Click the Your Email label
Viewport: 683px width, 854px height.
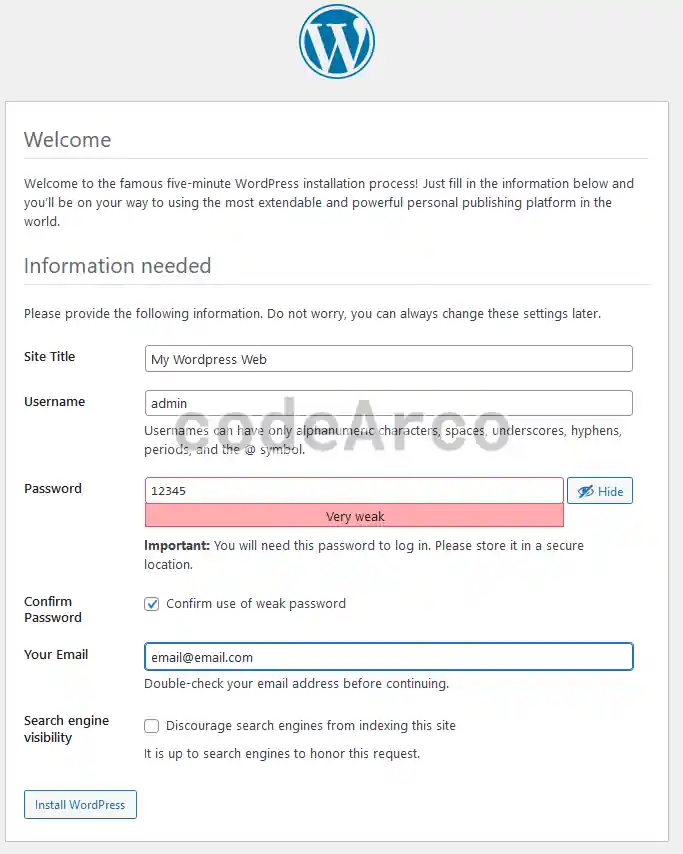[x=56, y=654]
